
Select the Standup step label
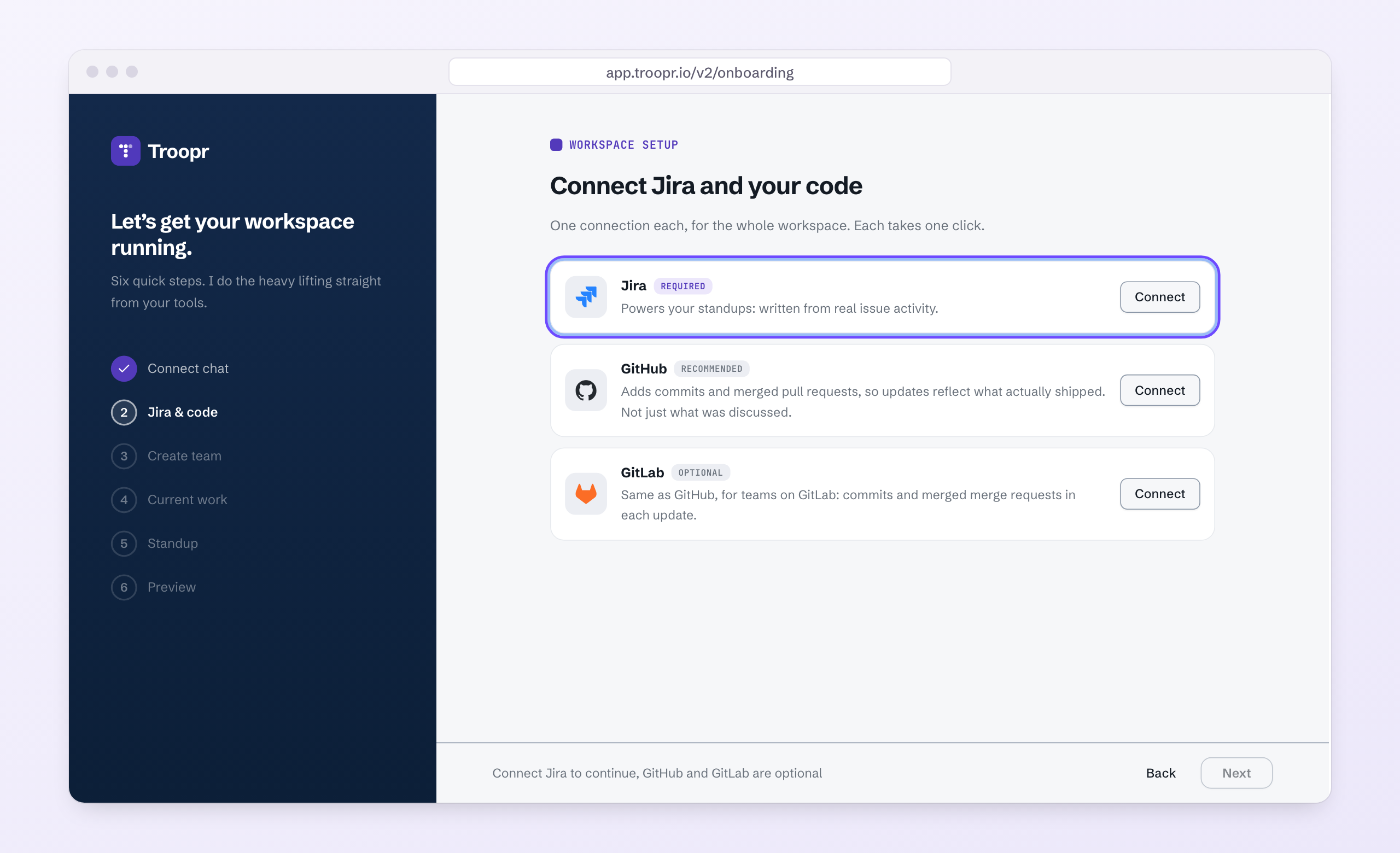173,544
